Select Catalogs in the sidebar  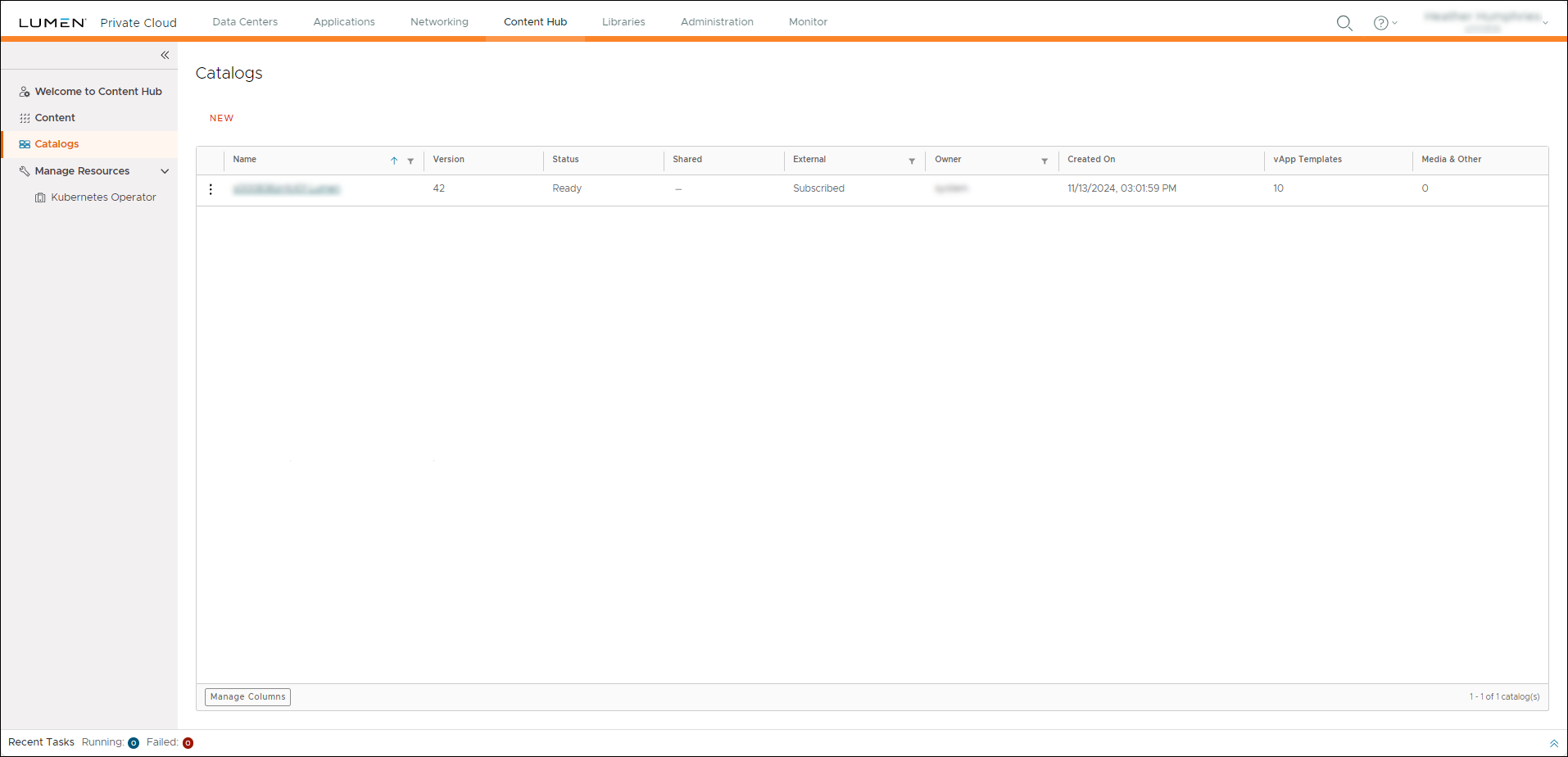[x=57, y=144]
